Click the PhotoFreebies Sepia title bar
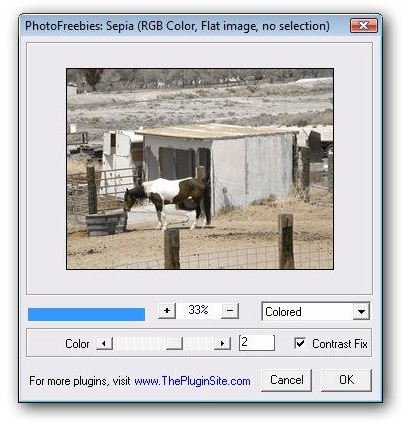The width and height of the screenshot is (408, 424). pyautogui.click(x=177, y=26)
